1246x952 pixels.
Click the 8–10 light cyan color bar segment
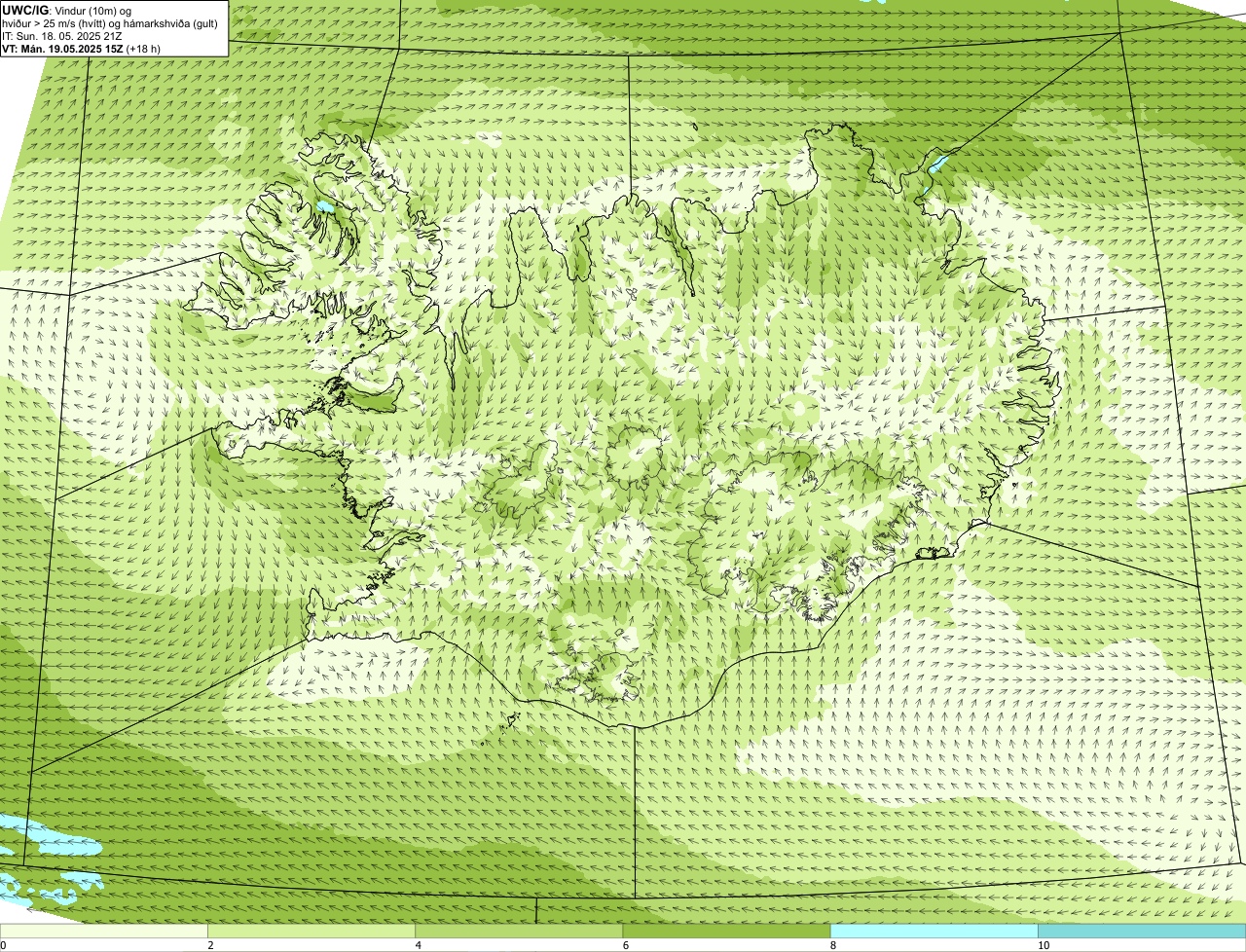(x=934, y=932)
